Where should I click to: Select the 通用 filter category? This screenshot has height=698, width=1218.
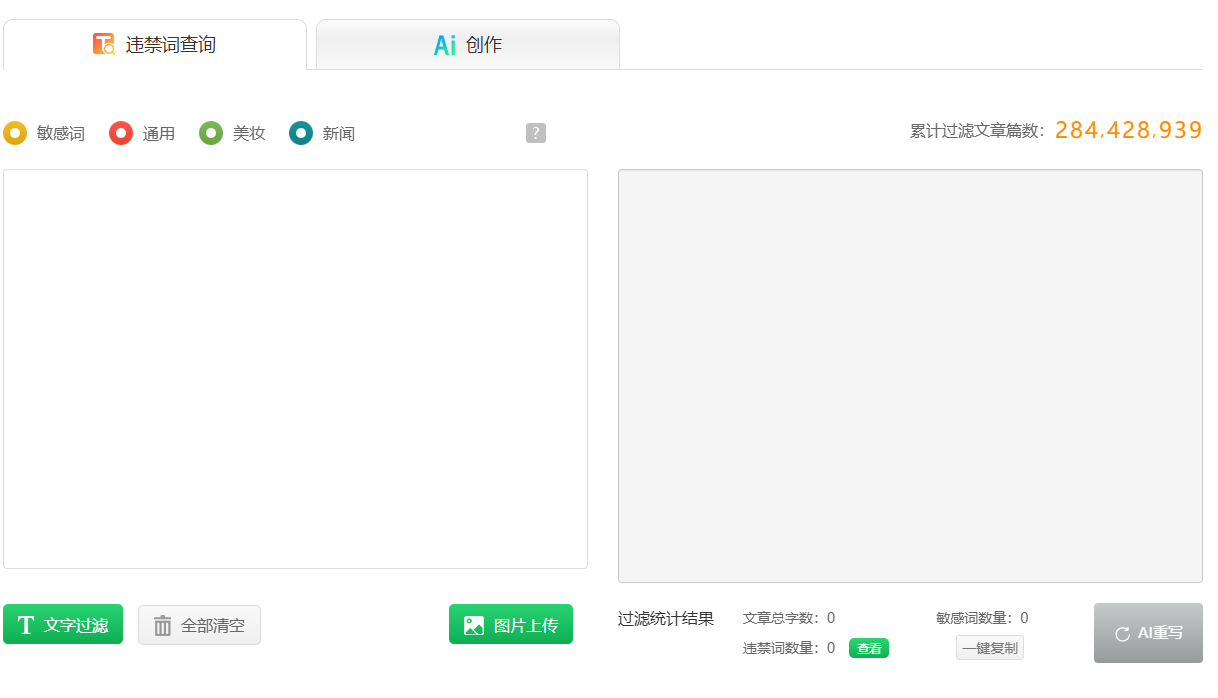coord(142,132)
